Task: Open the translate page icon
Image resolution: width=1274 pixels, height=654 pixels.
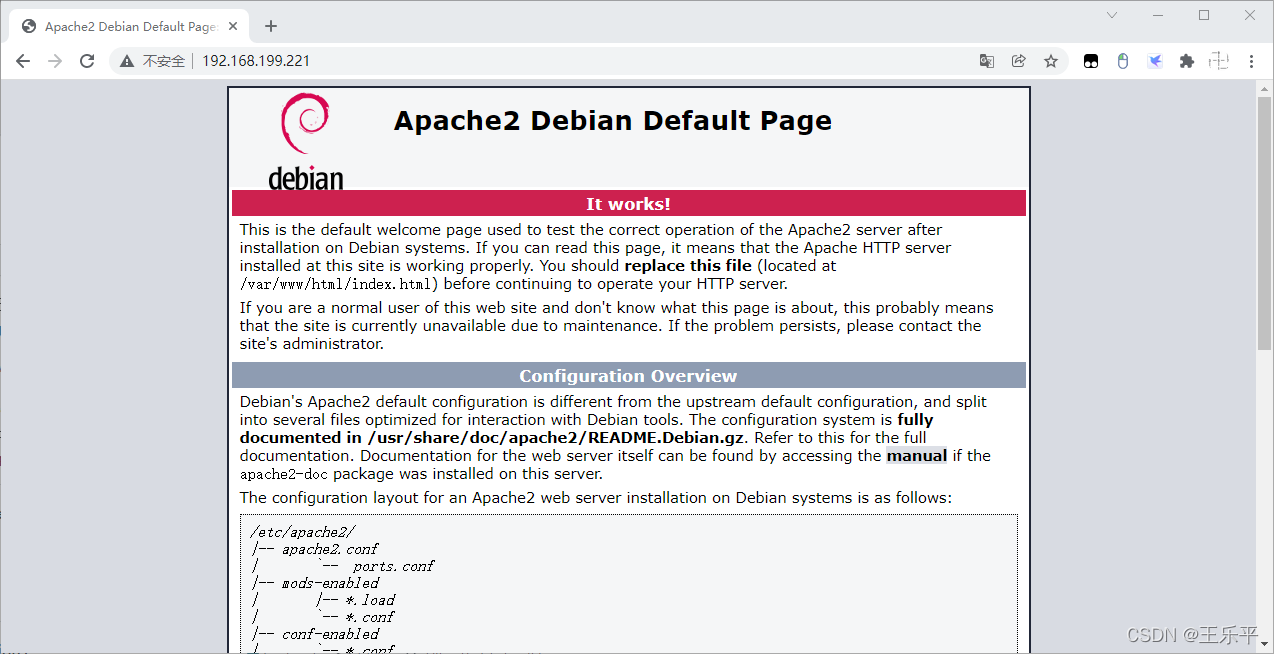Action: click(x=987, y=61)
